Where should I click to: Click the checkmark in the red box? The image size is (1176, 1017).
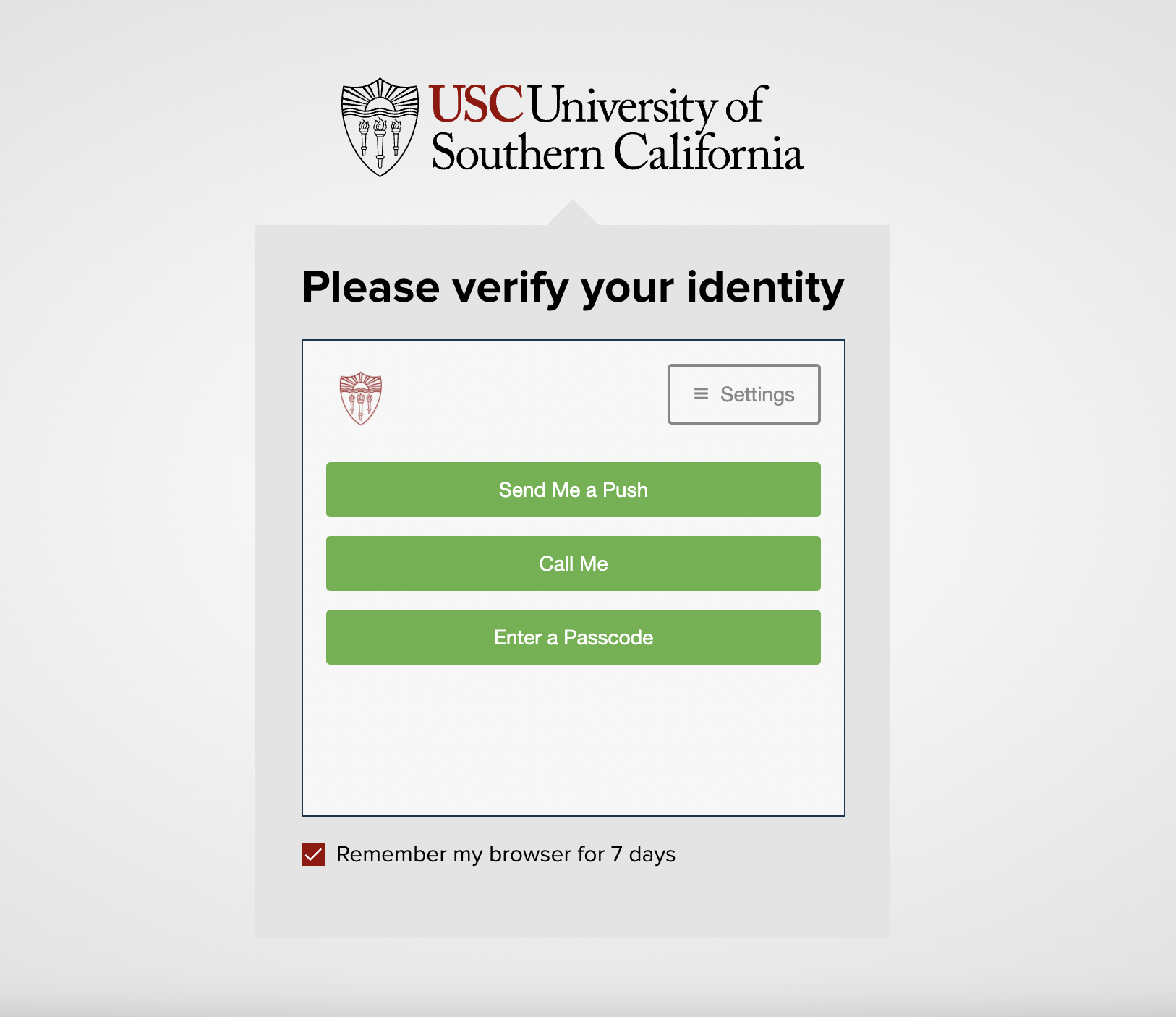pos(313,854)
